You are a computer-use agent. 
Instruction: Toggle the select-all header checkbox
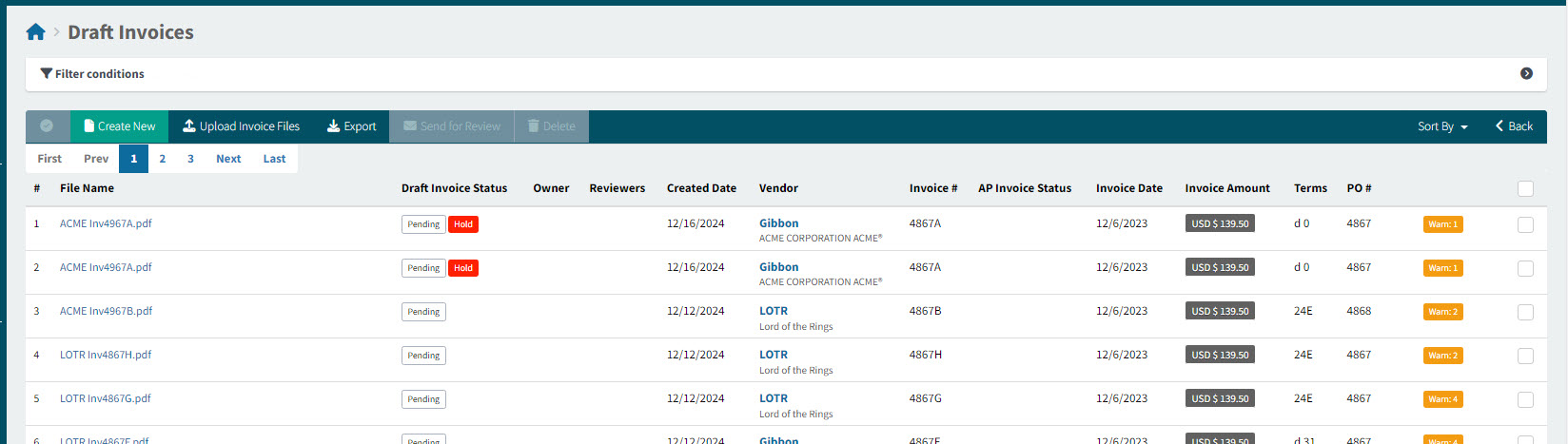(x=1525, y=188)
